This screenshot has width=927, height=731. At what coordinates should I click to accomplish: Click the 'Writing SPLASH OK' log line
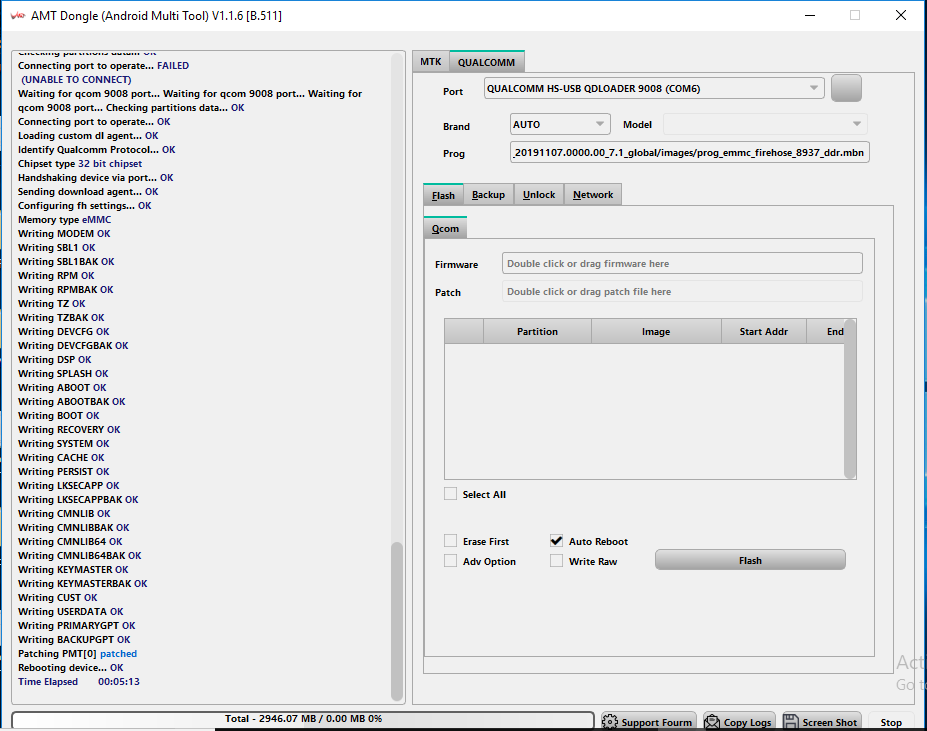(x=63, y=374)
